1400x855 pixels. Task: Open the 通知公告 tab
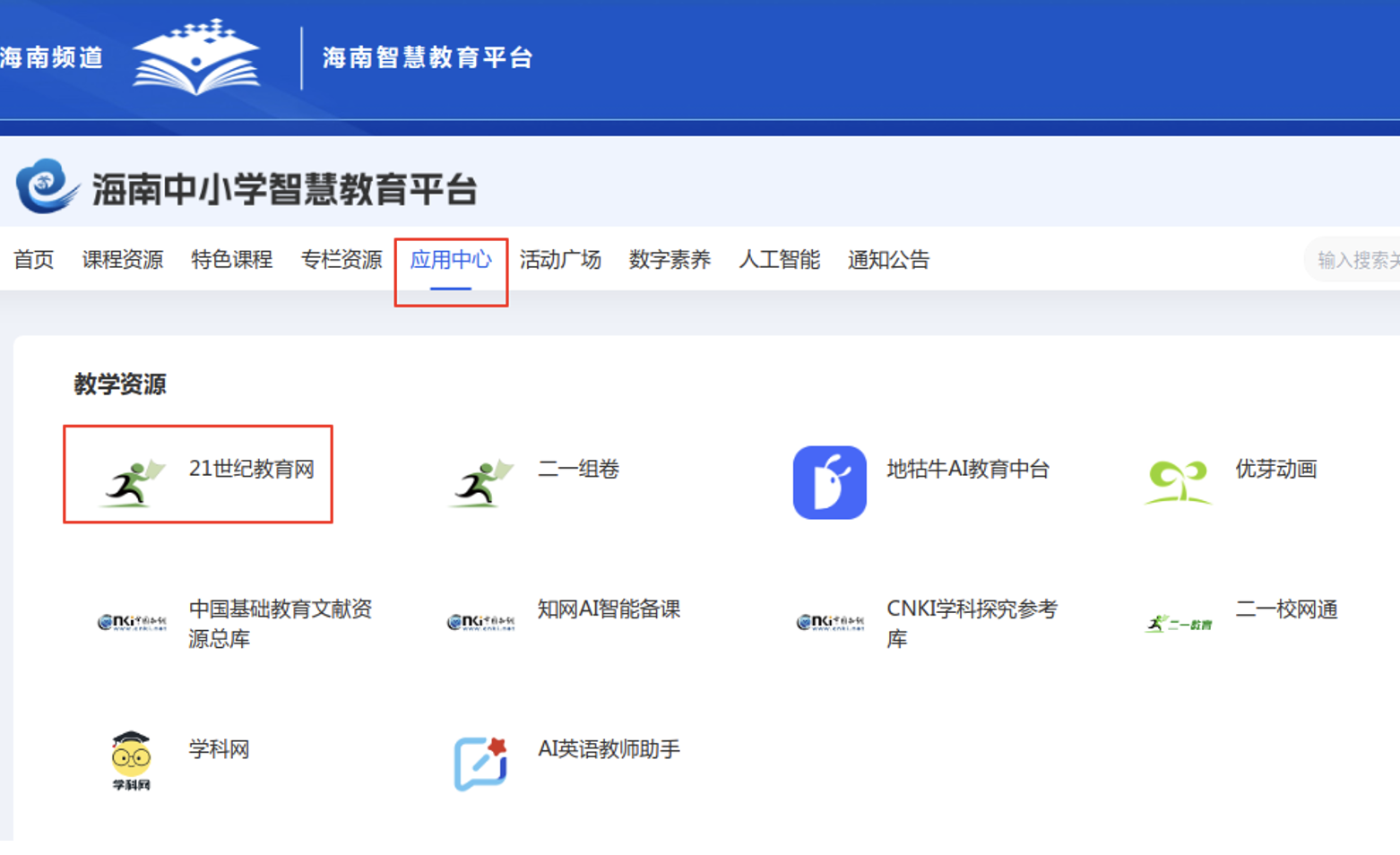(888, 260)
